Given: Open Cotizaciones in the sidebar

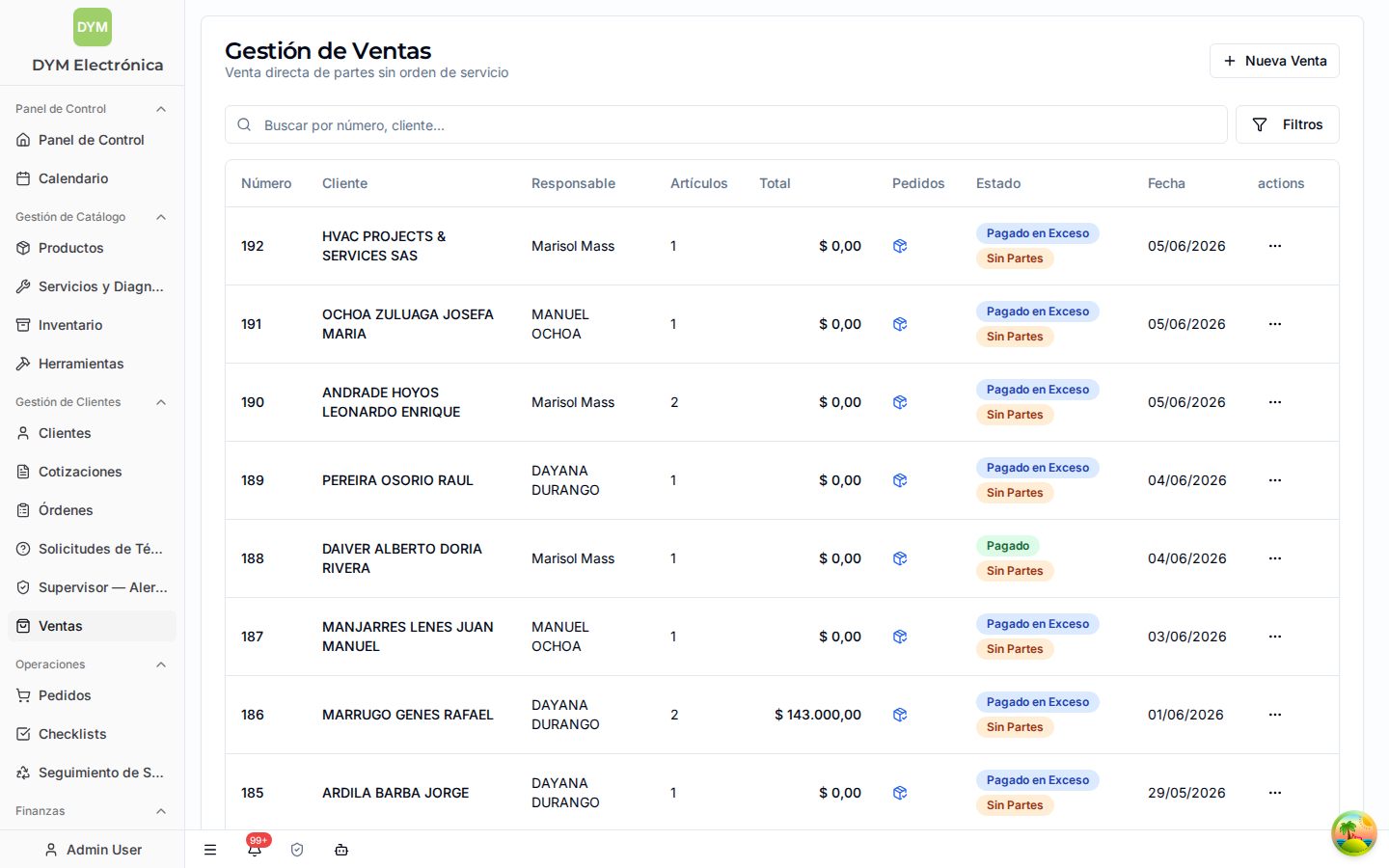Looking at the screenshot, I should [92, 472].
